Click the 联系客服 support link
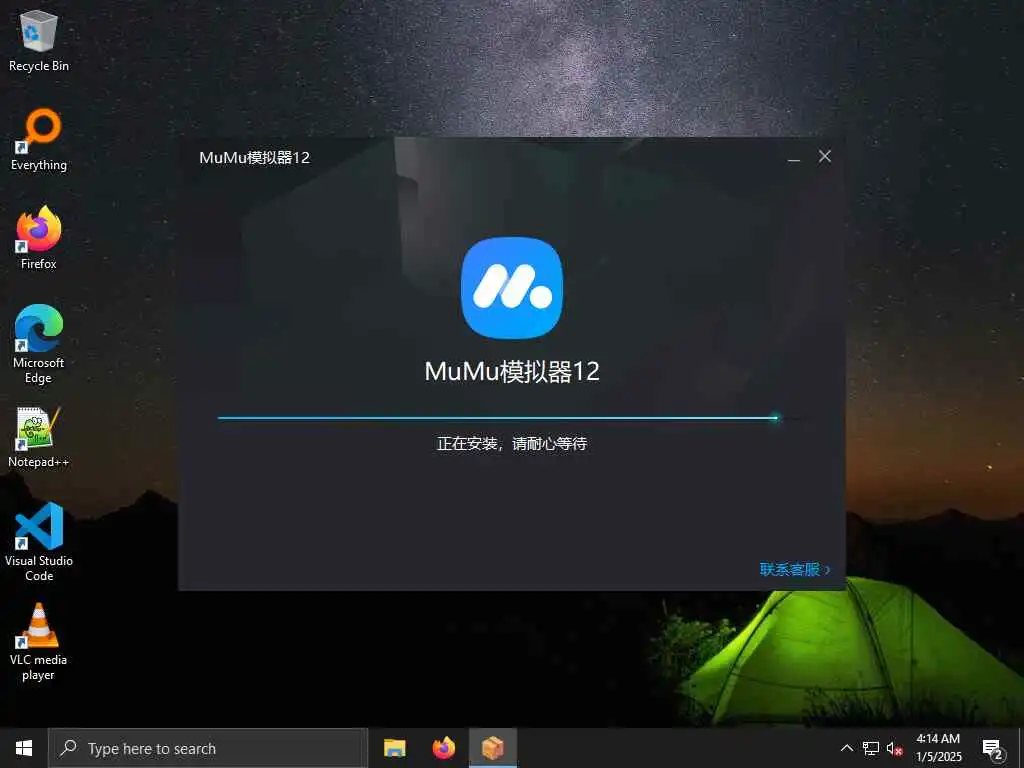This screenshot has height=768, width=1024. [795, 569]
